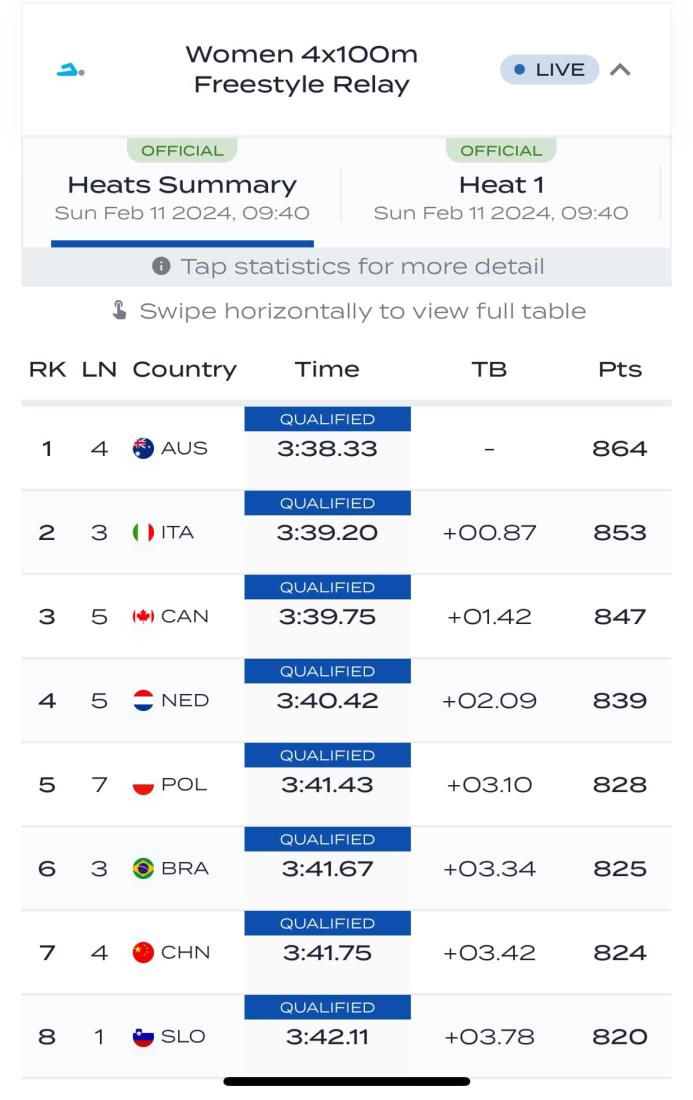This screenshot has width=693, height=1100.
Task: Click the LIVE status badge
Action: [549, 70]
